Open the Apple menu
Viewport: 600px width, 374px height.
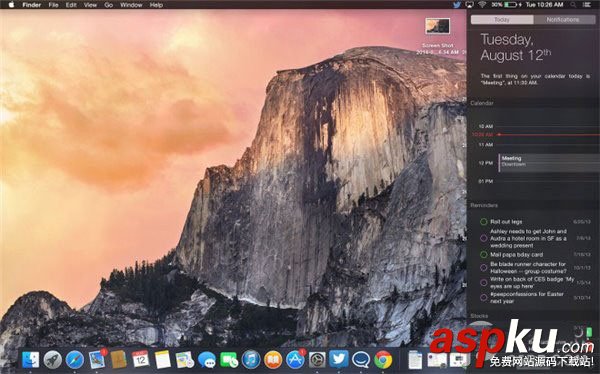11,5
